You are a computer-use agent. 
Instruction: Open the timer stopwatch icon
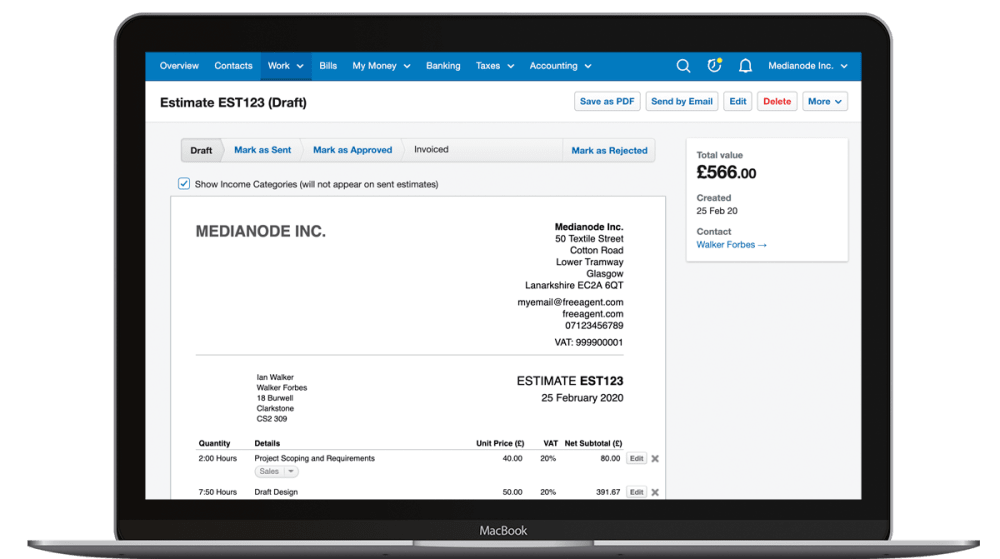pyautogui.click(x=714, y=66)
